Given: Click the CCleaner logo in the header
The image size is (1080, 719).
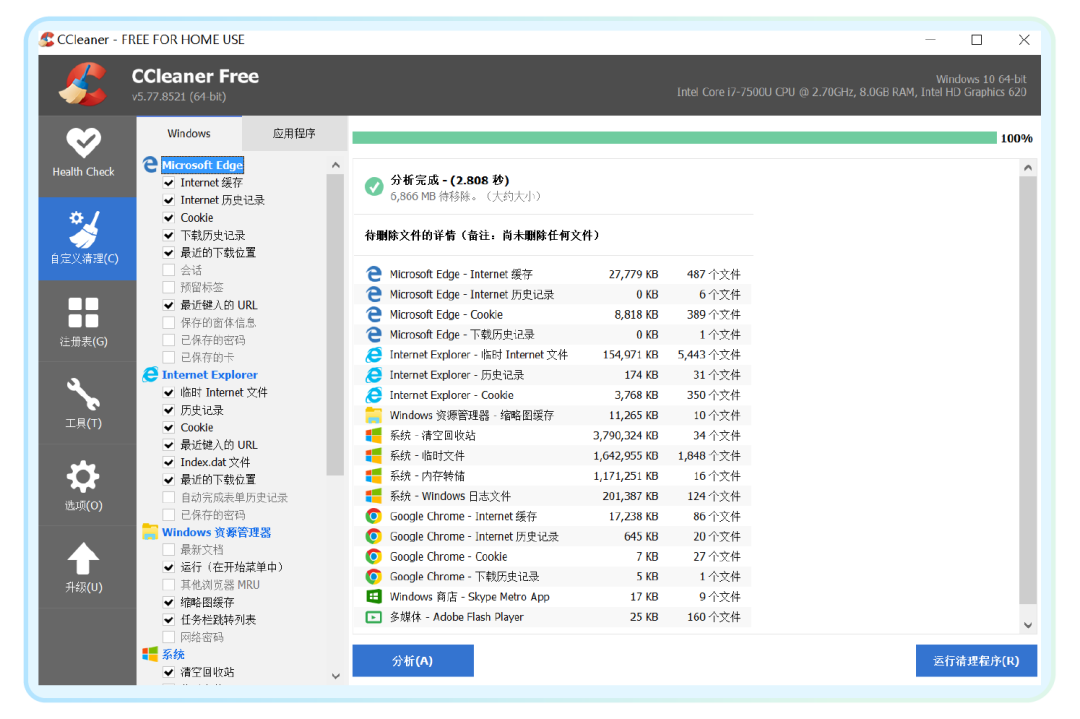Looking at the screenshot, I should coord(84,85).
